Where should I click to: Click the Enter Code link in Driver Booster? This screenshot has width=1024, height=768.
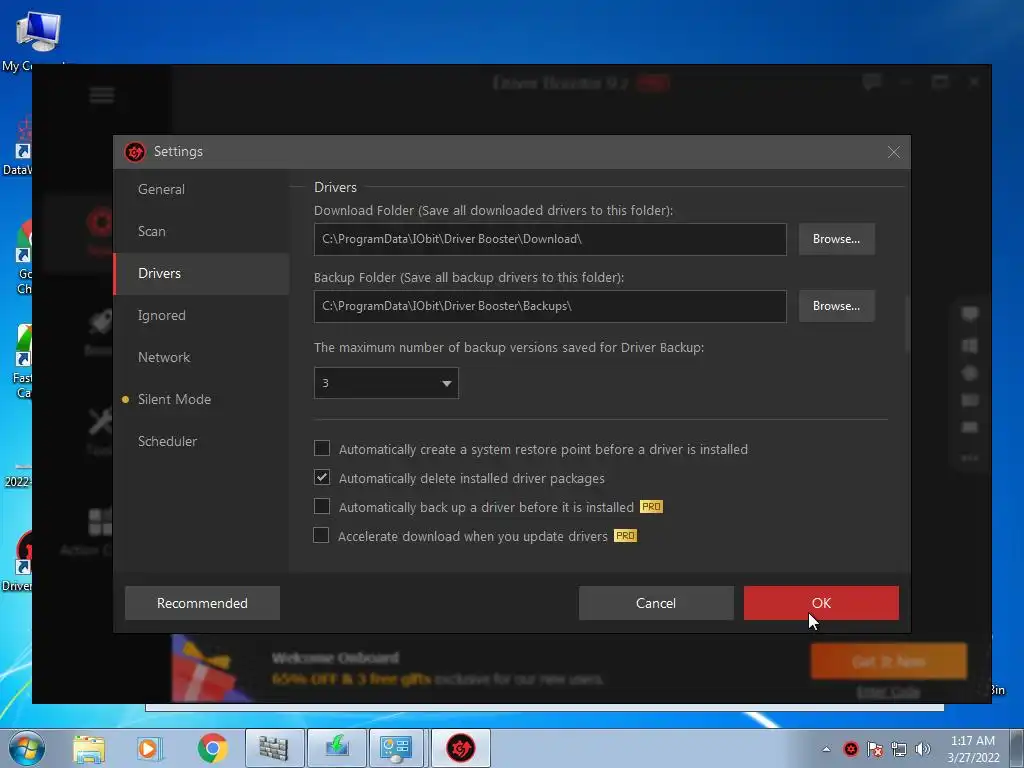click(x=888, y=692)
